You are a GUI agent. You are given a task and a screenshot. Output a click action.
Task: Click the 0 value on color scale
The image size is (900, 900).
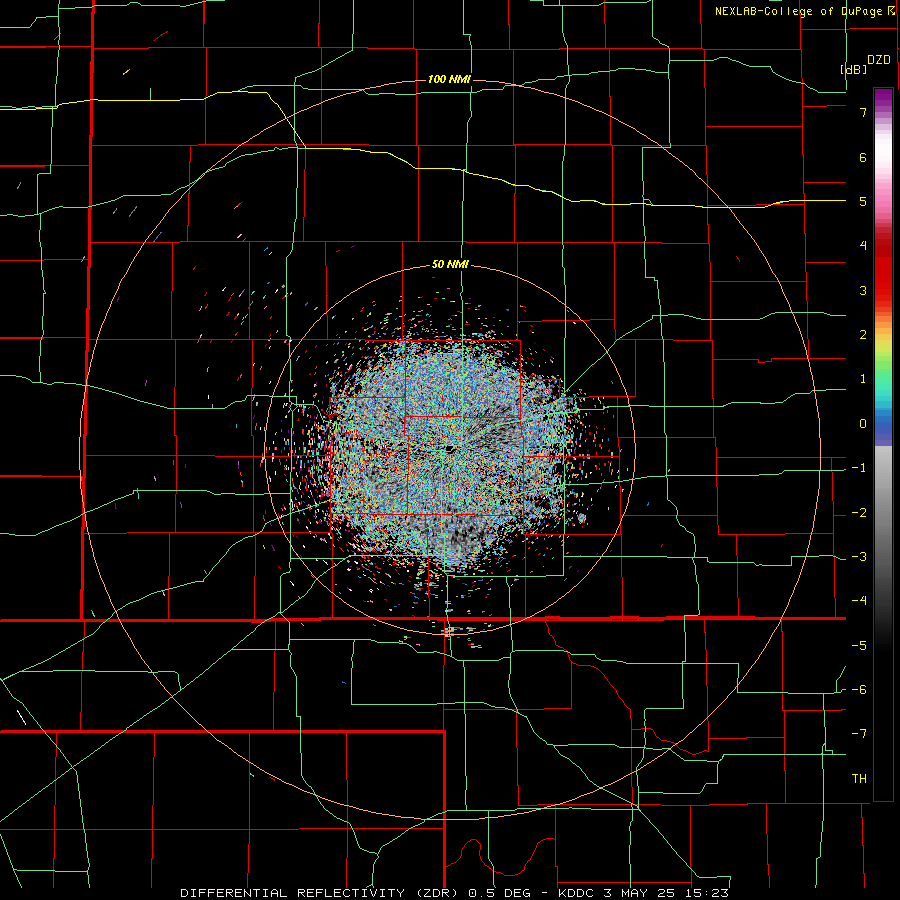tap(863, 424)
